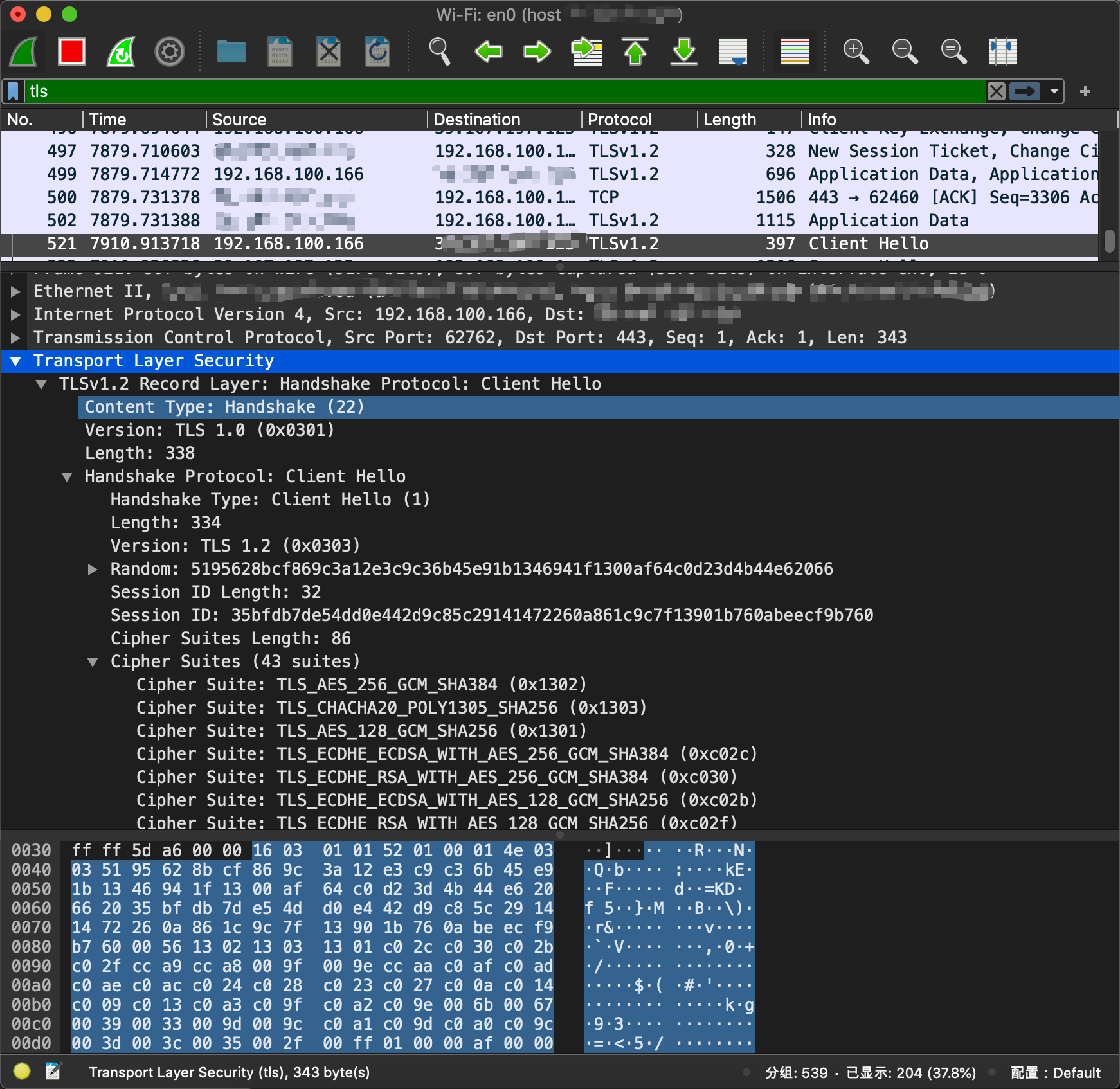Toggle the display filter bookmark icon
The width and height of the screenshot is (1120, 1089).
point(13,91)
